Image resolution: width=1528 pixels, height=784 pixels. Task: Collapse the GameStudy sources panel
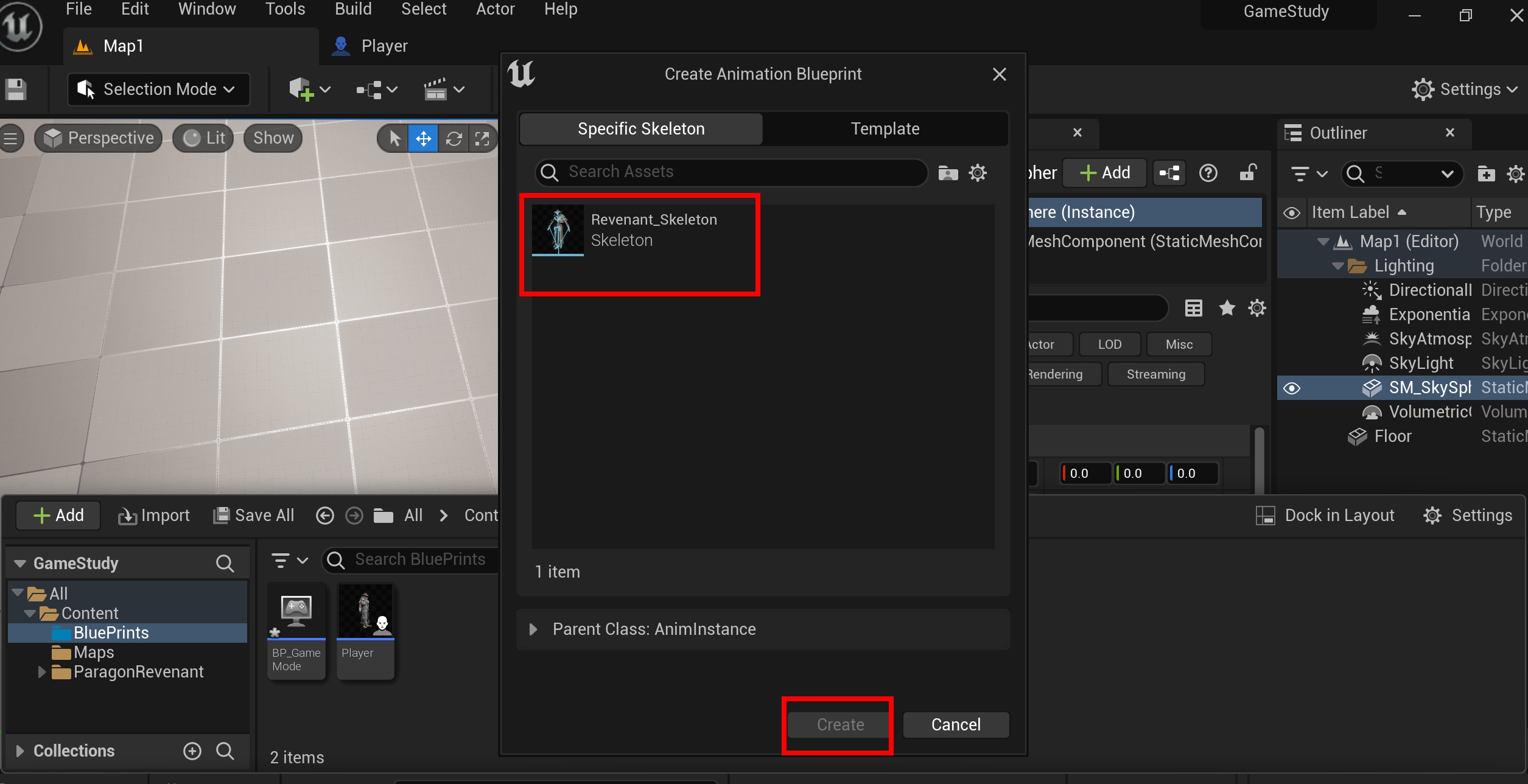[x=19, y=564]
